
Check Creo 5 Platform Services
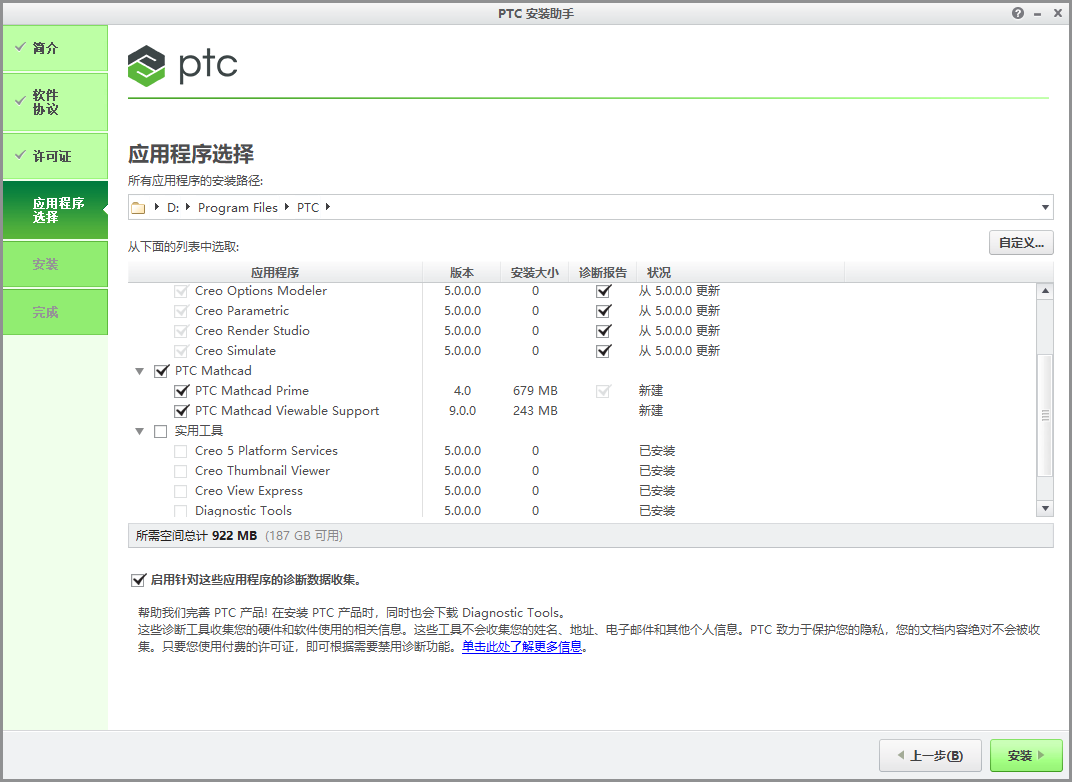click(180, 451)
